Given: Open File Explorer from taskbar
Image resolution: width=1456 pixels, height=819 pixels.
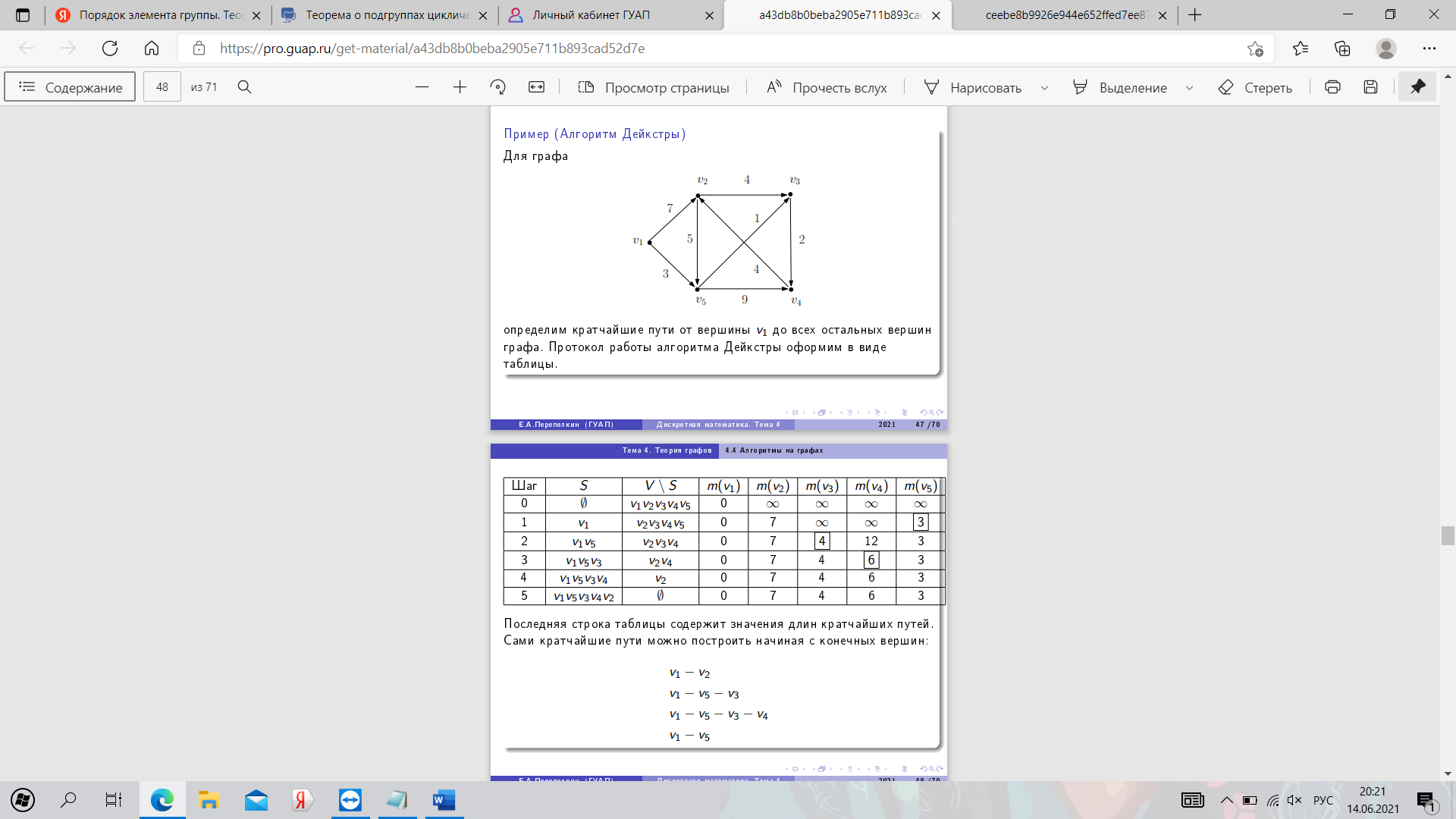Looking at the screenshot, I should [209, 800].
